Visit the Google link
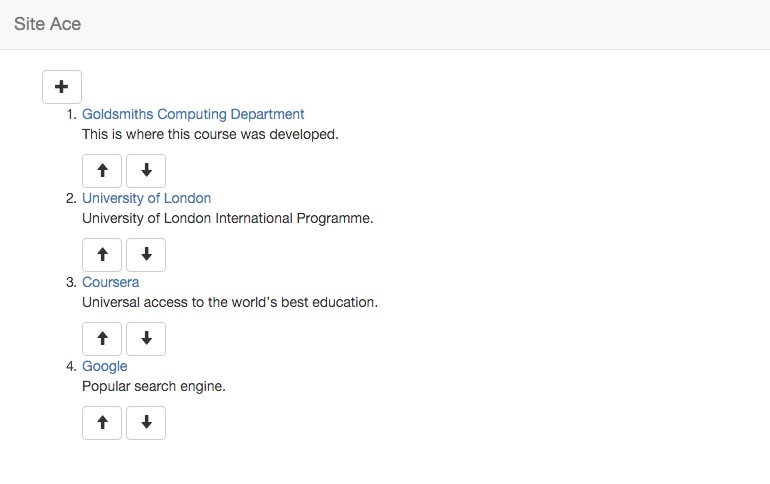770x484 pixels. [105, 366]
